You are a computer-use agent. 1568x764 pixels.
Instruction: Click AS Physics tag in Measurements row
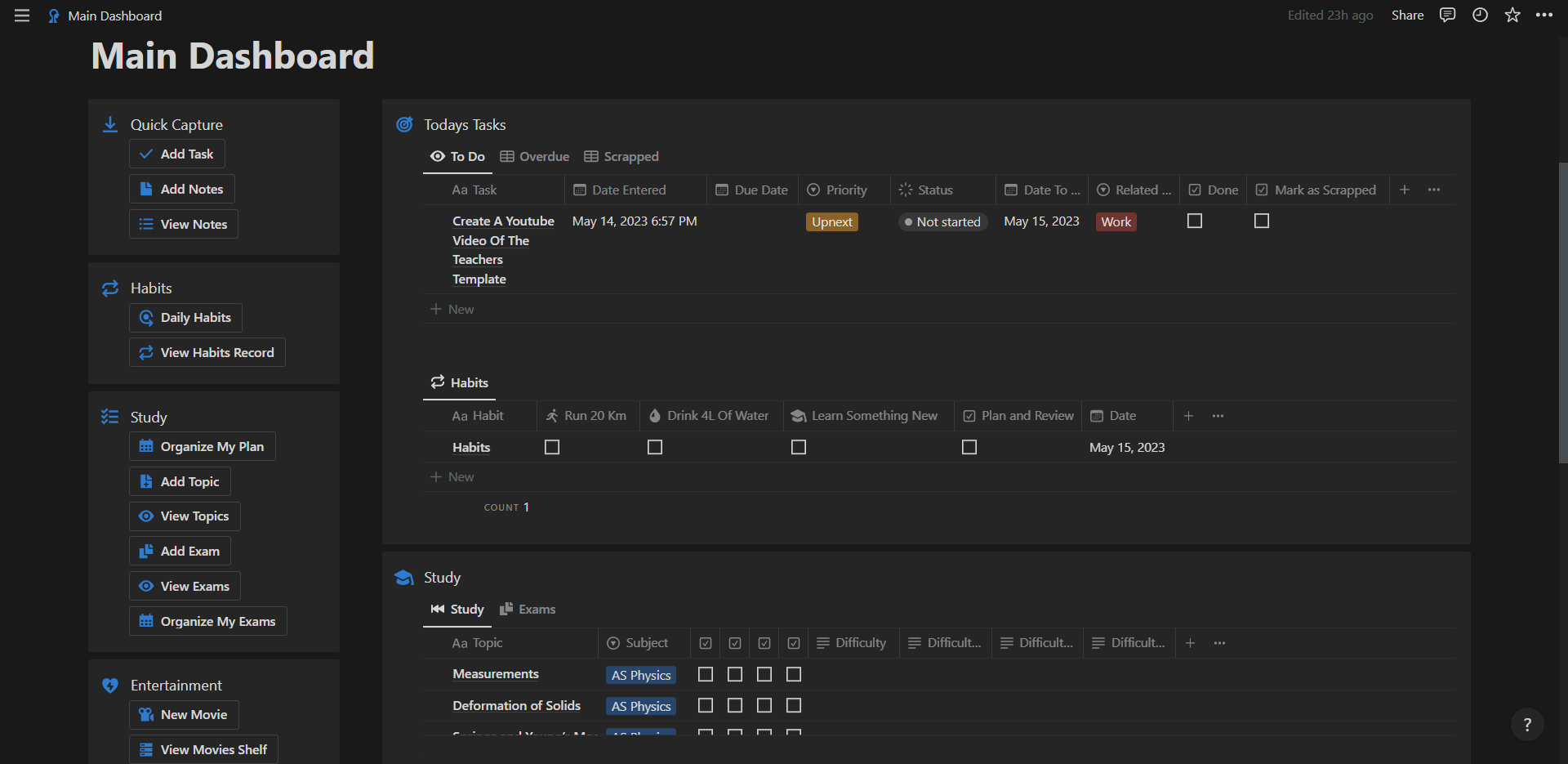(x=641, y=675)
